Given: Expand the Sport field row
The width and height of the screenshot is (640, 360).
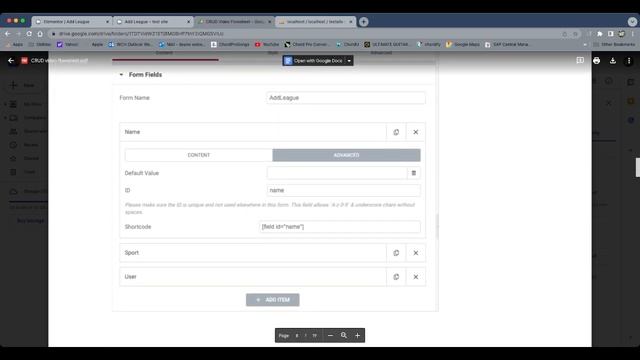Looking at the screenshot, I should pyautogui.click(x=253, y=253).
